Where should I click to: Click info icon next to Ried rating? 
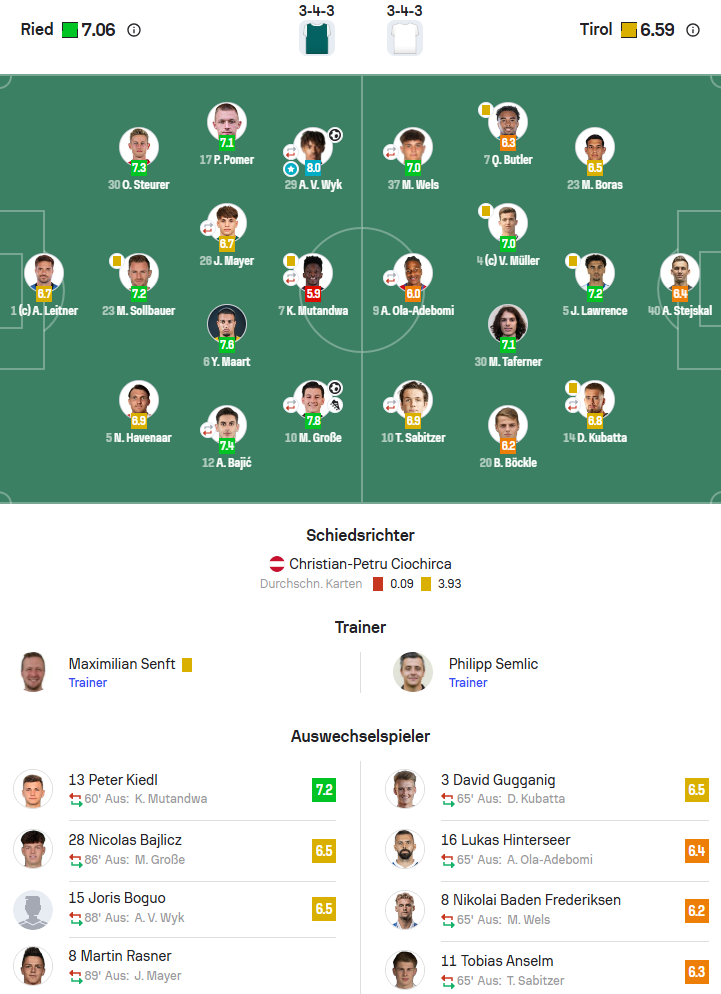(134, 30)
